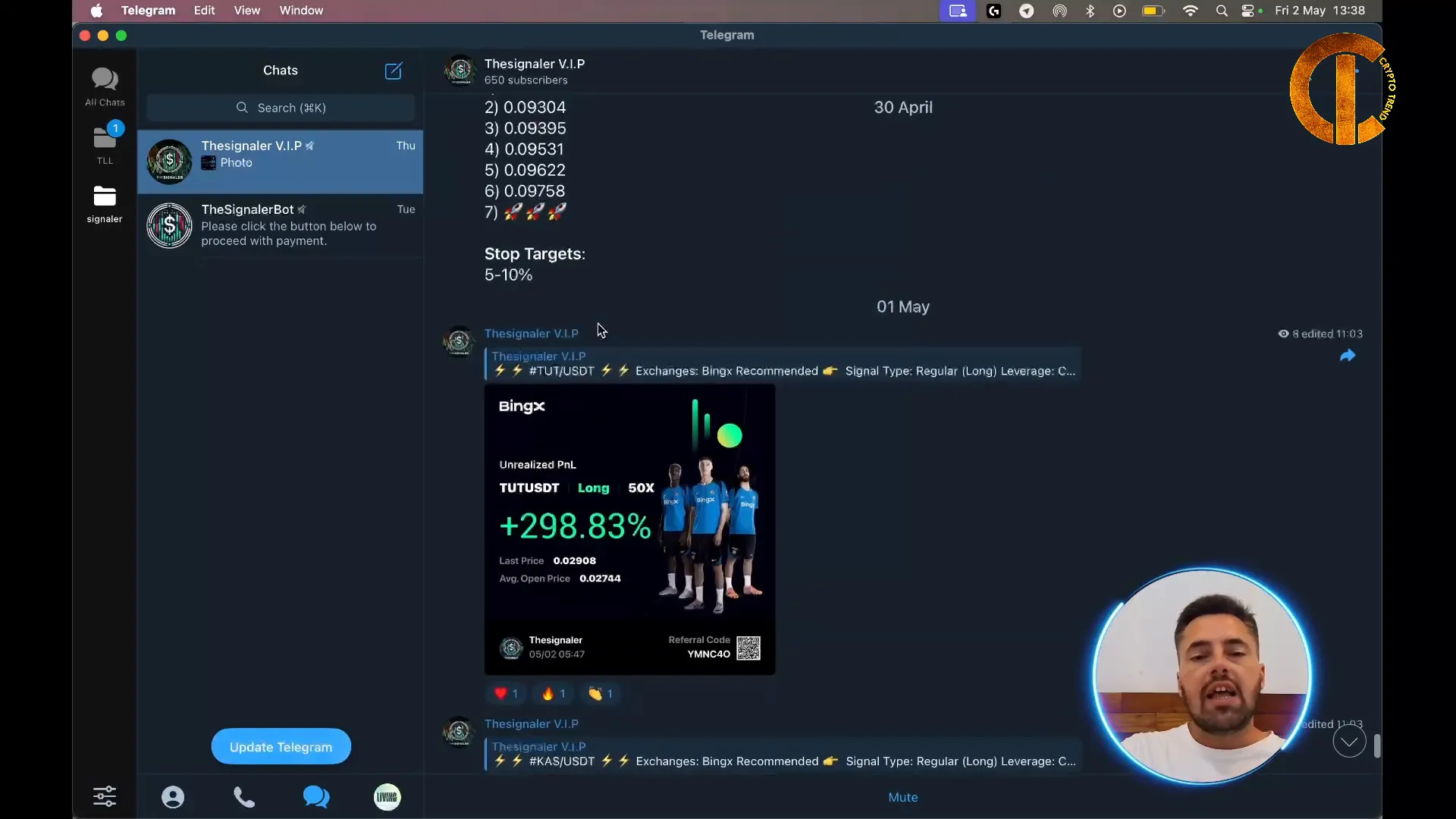Click the Now Playing icon in the menu bar
The height and width of the screenshot is (819, 1456).
click(1120, 11)
